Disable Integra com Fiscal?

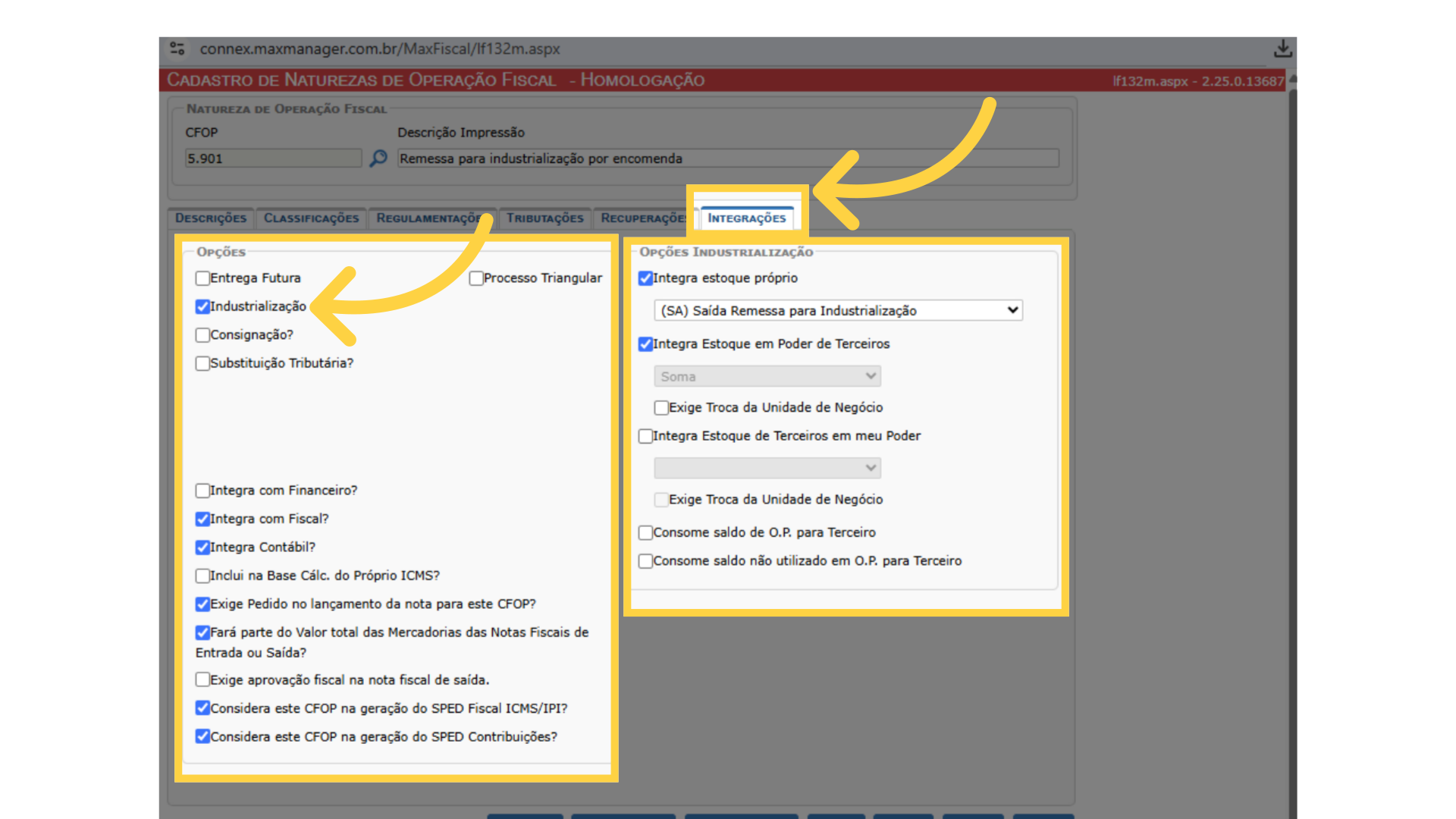point(202,519)
